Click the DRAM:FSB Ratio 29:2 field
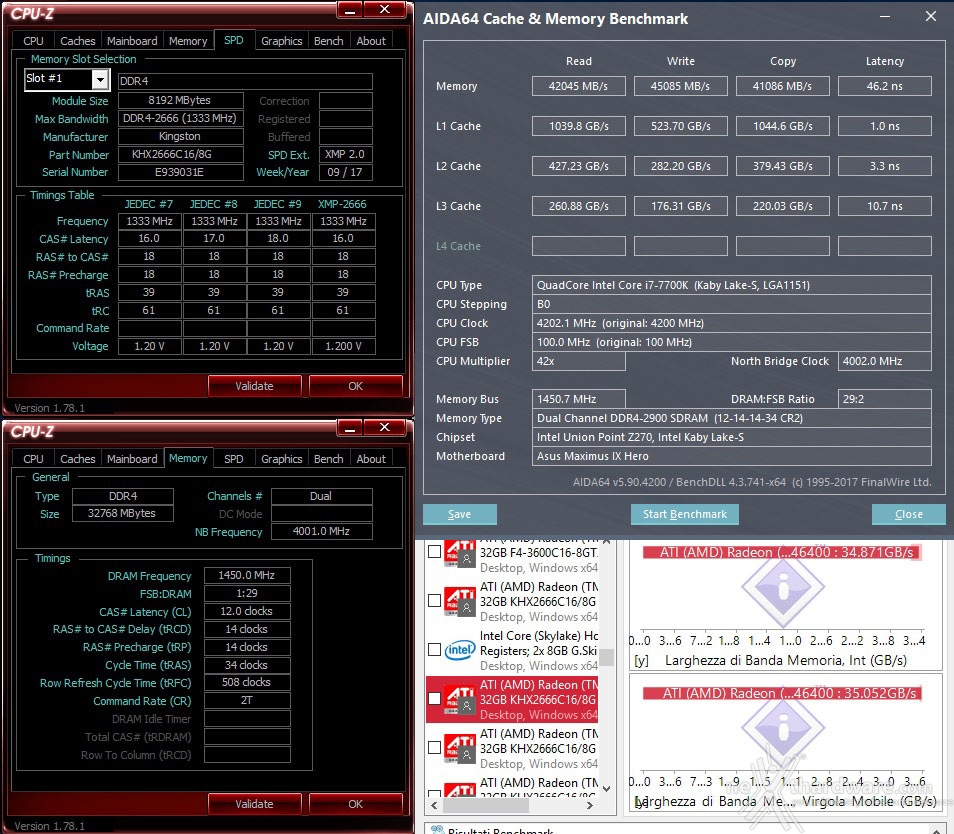Viewport: 954px width, 834px height. click(885, 399)
